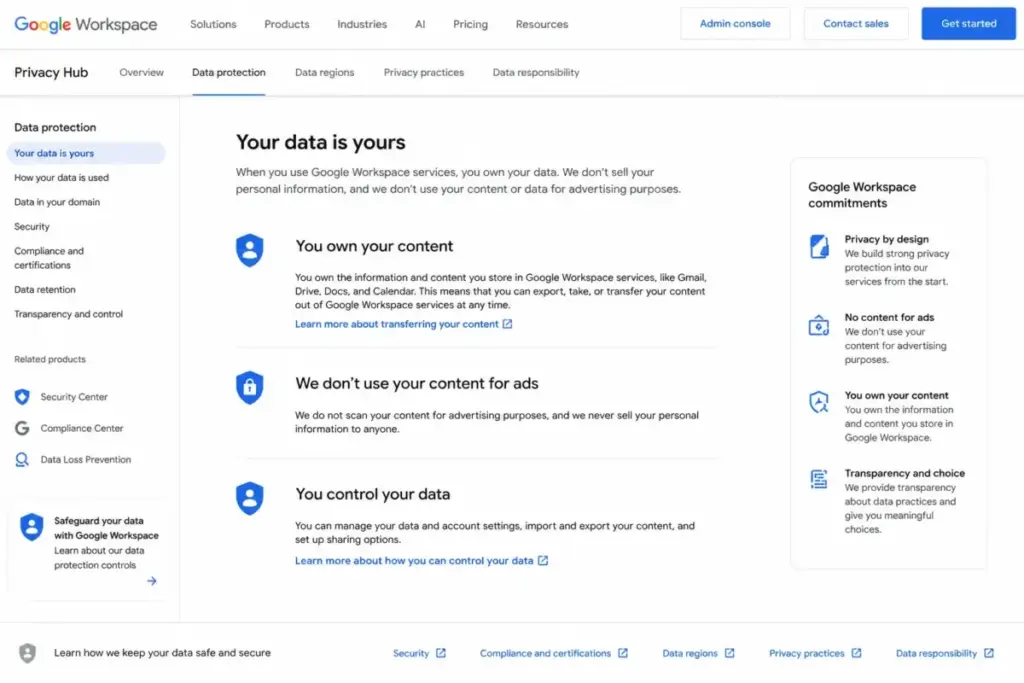Click Learn how we keep your data safe text

coord(162,653)
